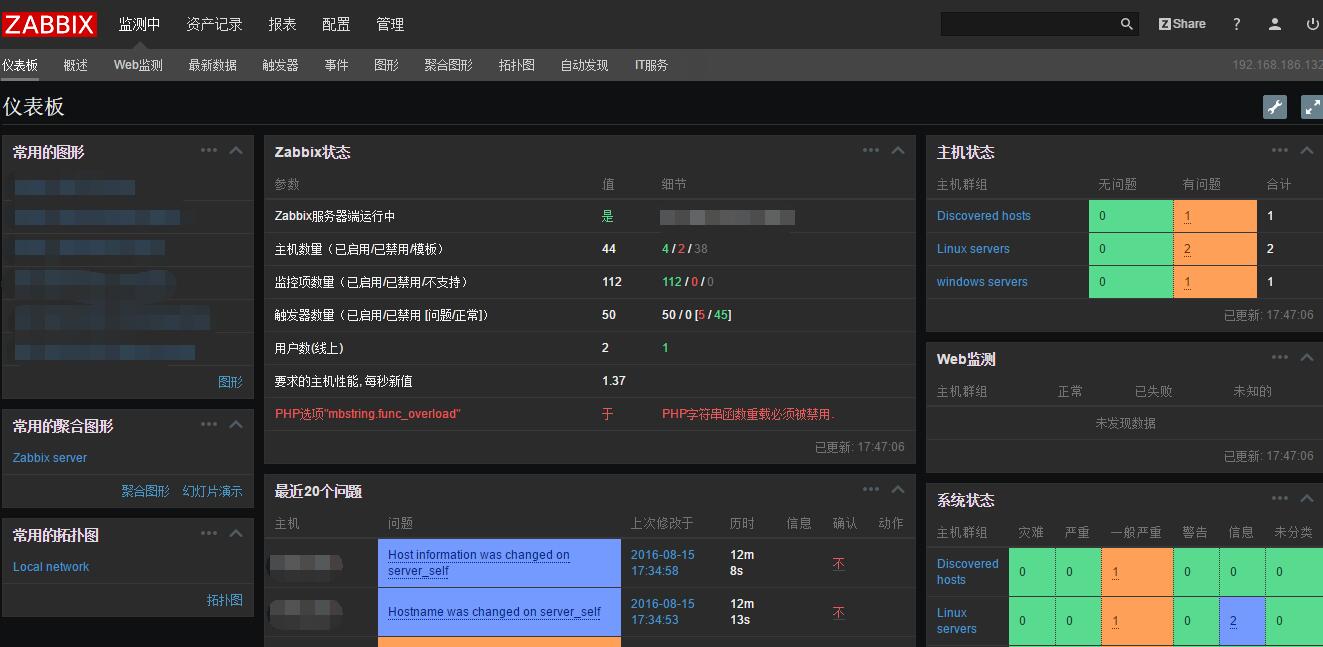Toggle fullscreen mode icon
The width and height of the screenshot is (1323, 647).
[1312, 107]
